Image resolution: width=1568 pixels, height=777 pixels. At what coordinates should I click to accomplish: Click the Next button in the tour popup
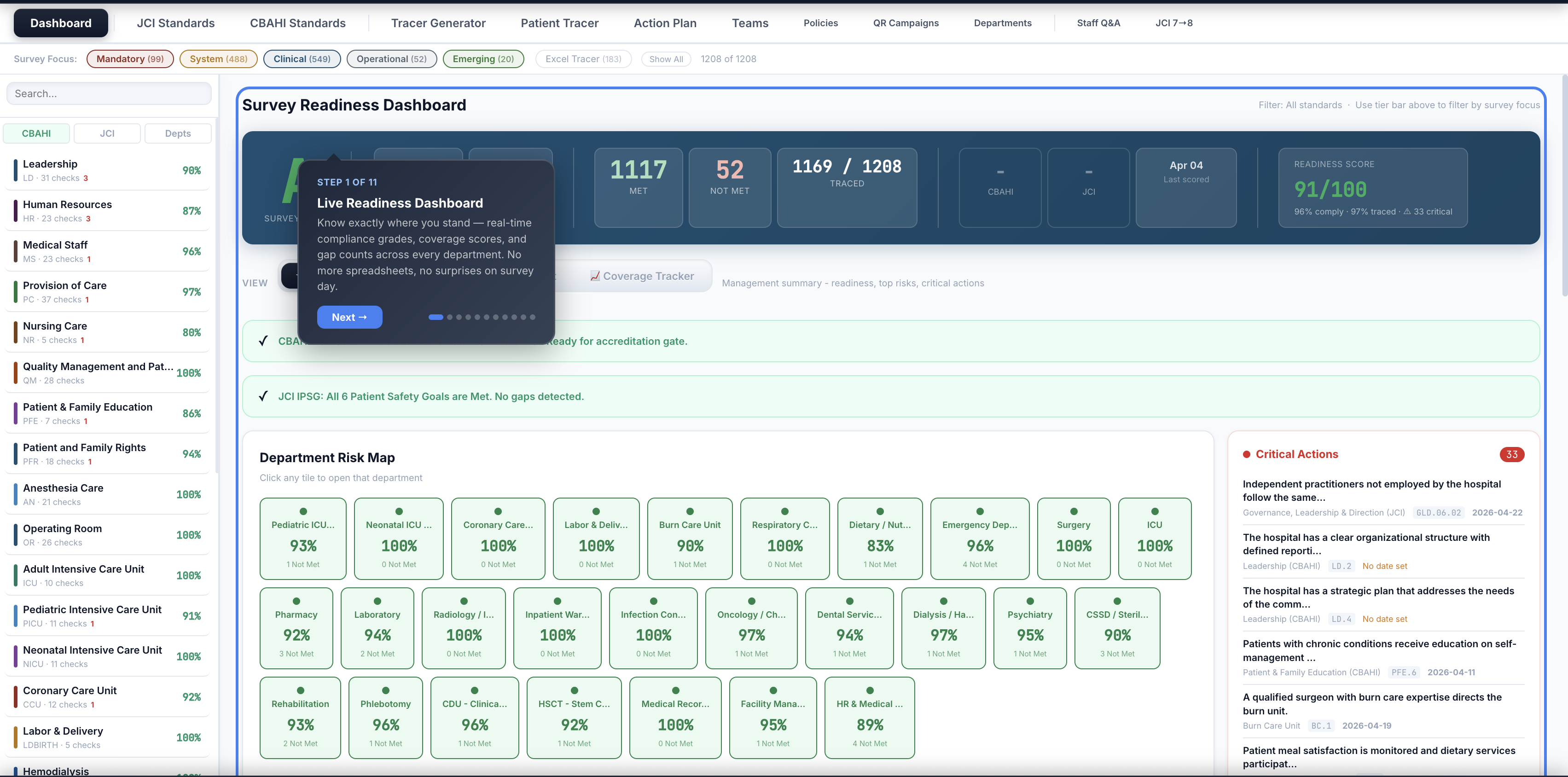click(349, 316)
